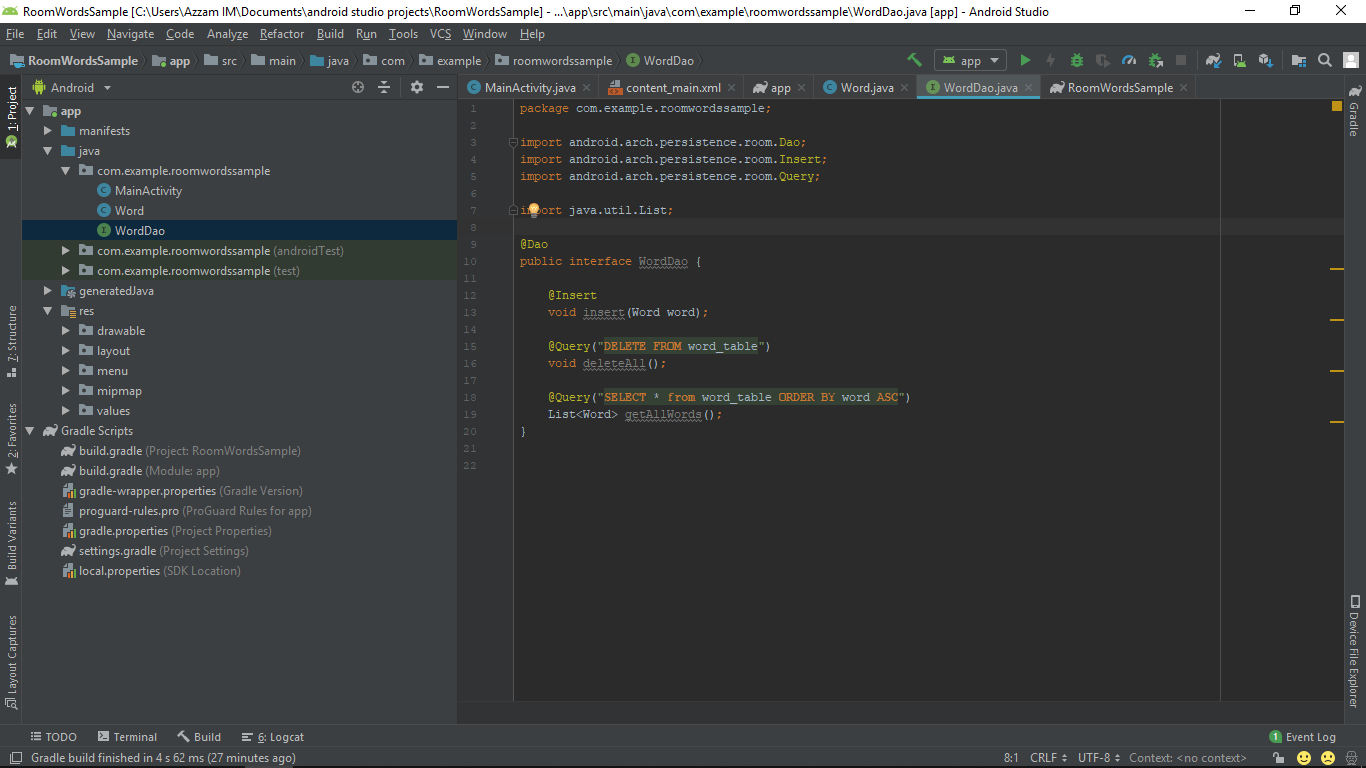Open the Profiler icon in the toolbar

[1131, 60]
